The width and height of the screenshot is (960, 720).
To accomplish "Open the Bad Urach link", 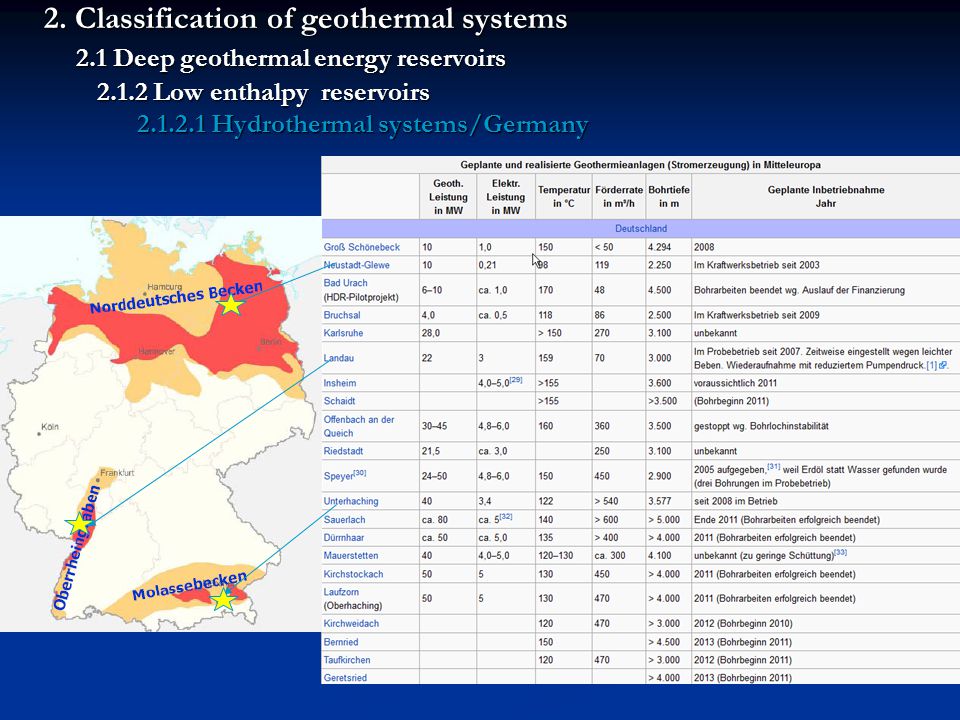I will tap(345, 283).
